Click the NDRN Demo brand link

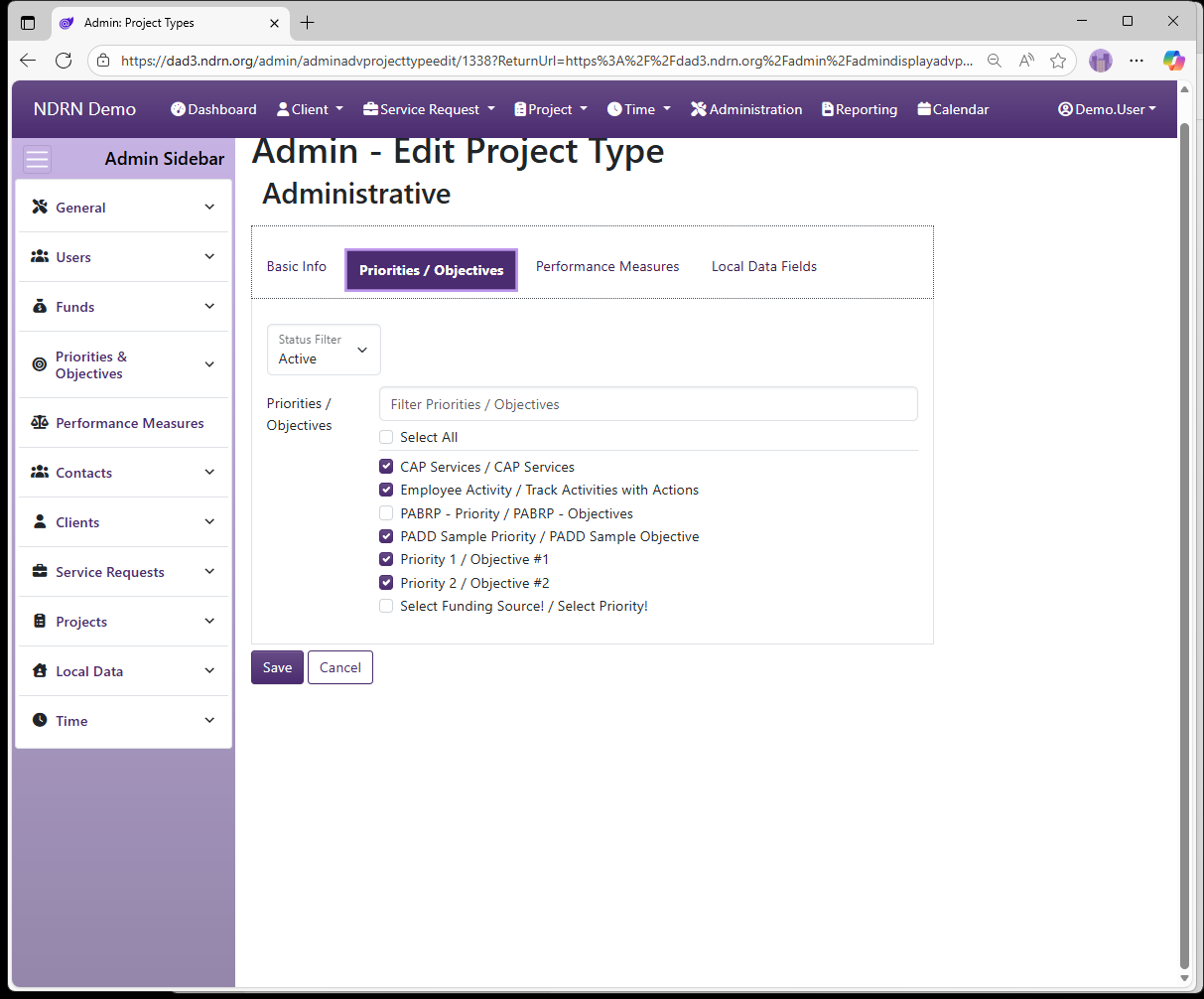(x=84, y=109)
